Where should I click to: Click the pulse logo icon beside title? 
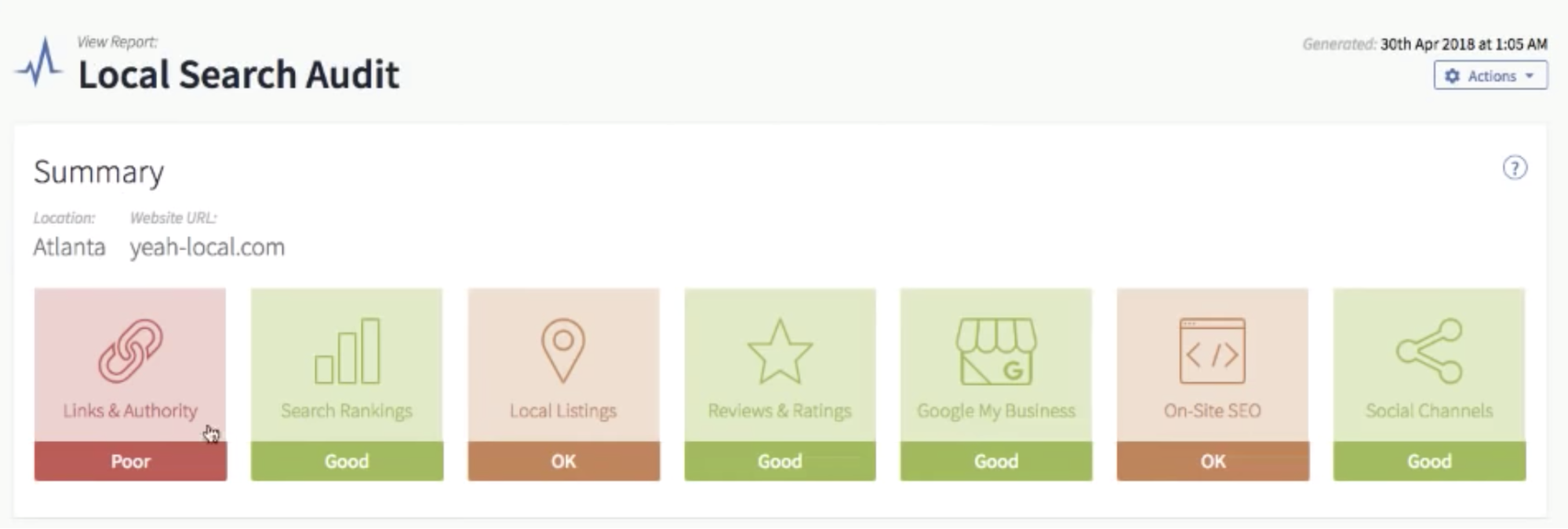(x=39, y=63)
